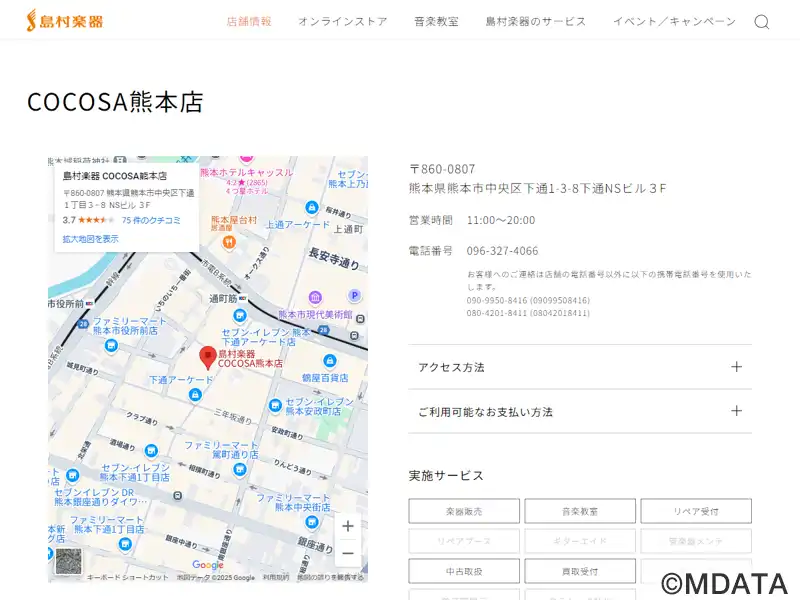The height and width of the screenshot is (600, 800).
Task: Expand the アクセス方法 section
Action: [580, 367]
